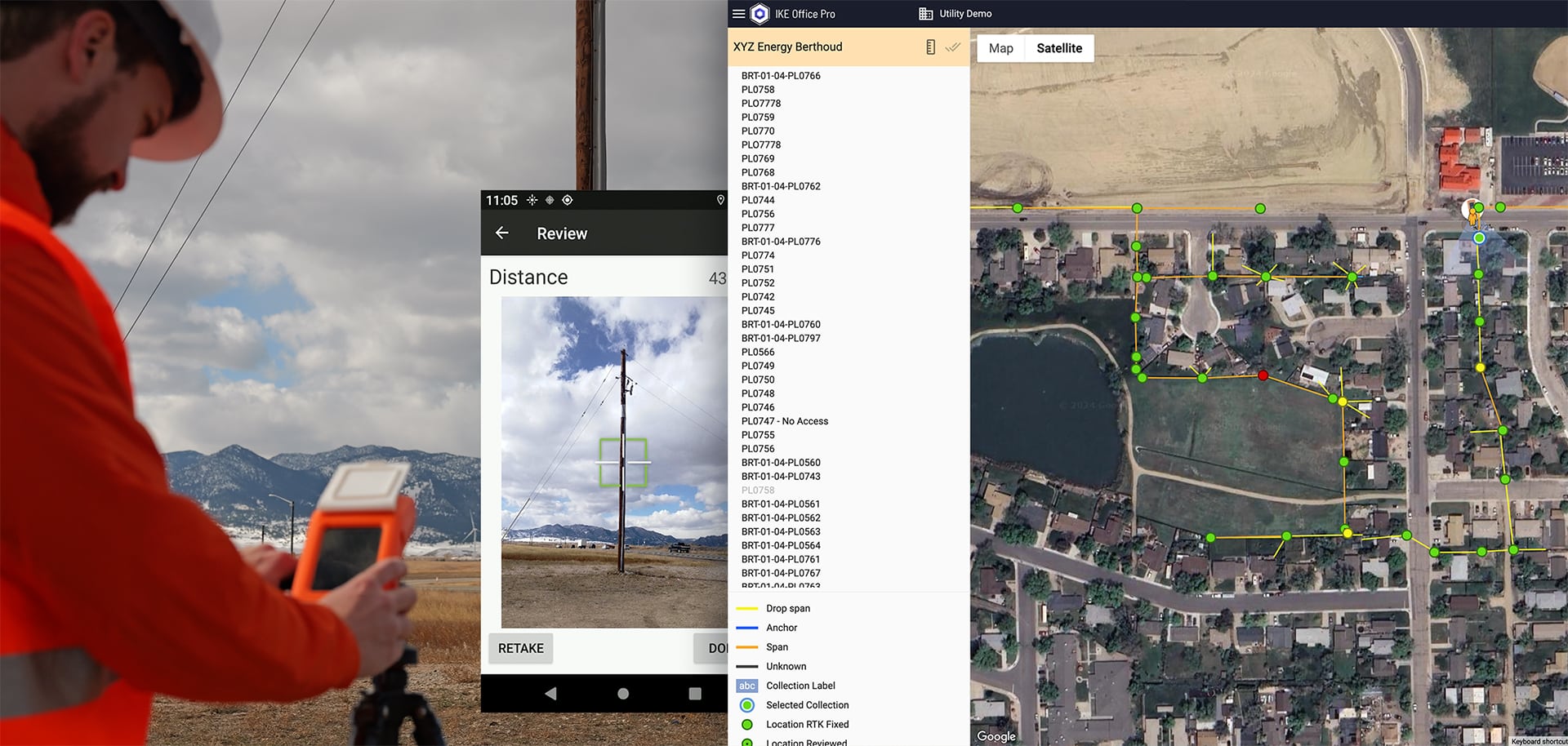This screenshot has width=1568, height=746.
Task: Click the IKE hexagon logo
Action: click(759, 14)
